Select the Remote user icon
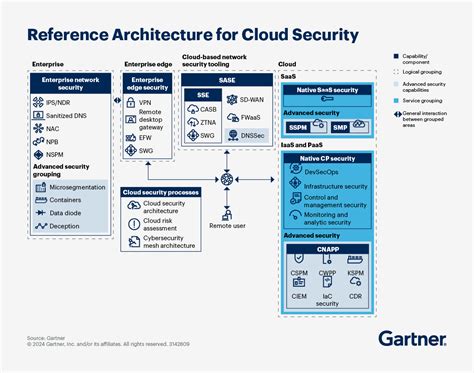 (x=227, y=214)
